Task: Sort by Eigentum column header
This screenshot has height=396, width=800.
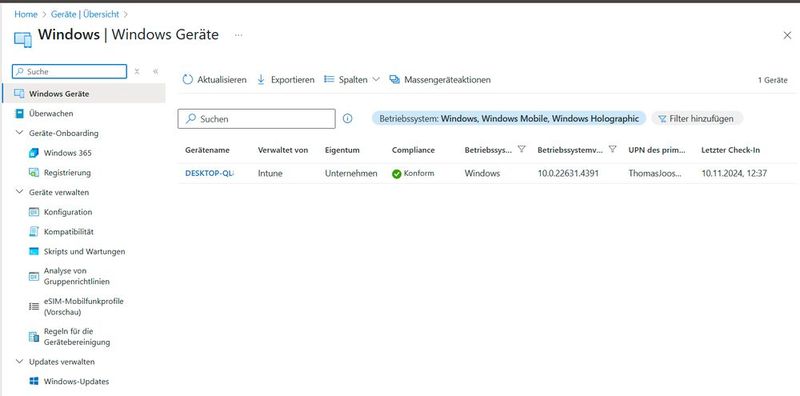Action: (x=342, y=150)
